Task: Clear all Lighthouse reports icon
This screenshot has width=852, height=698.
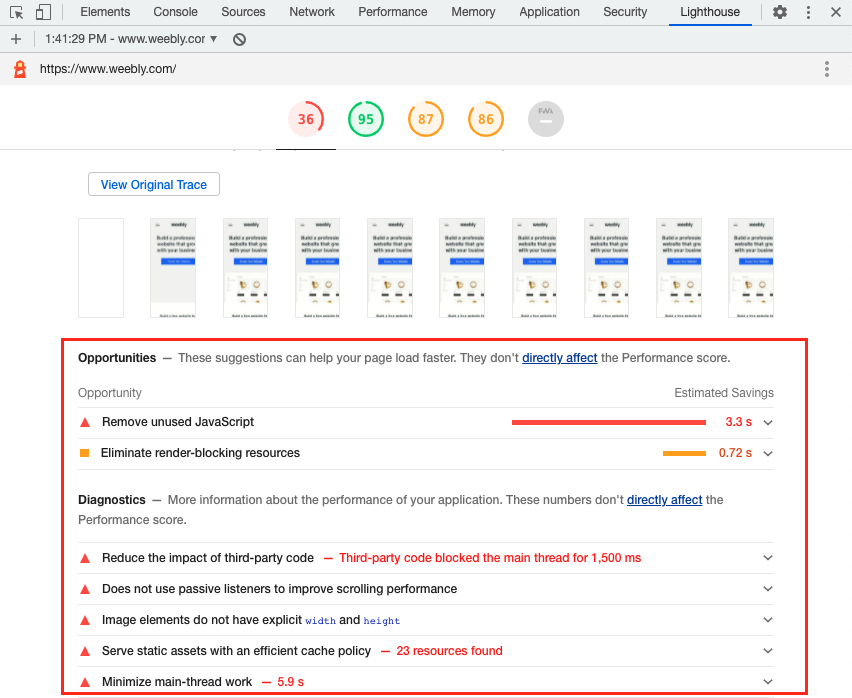Action: coord(239,39)
